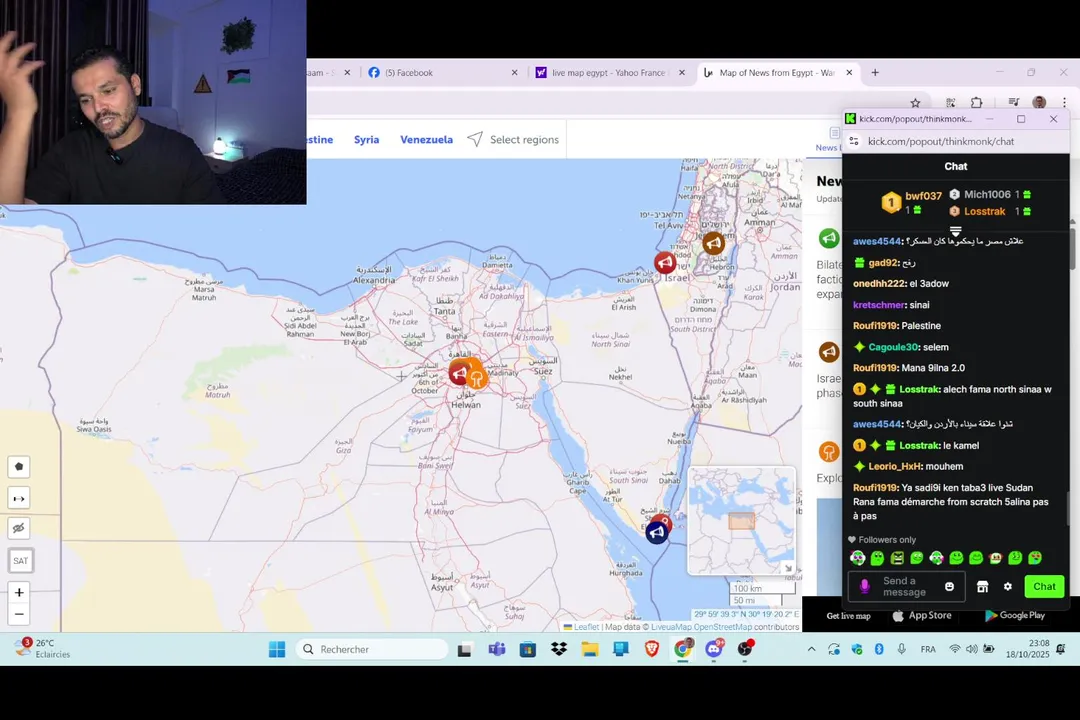Viewport: 1080px width, 720px height.
Task: Open a new browser tab
Action: coord(875,72)
